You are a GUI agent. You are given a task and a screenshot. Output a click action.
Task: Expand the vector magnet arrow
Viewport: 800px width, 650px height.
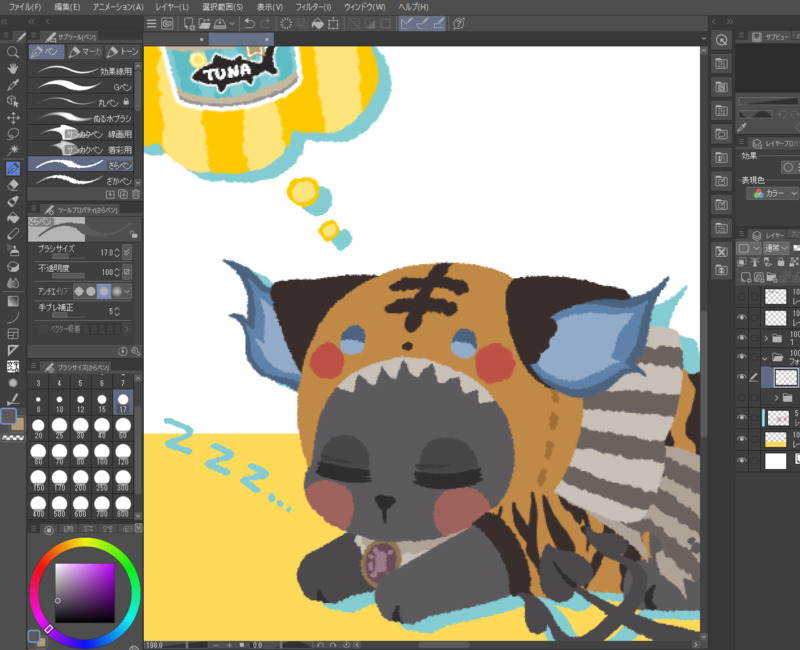[x=126, y=329]
